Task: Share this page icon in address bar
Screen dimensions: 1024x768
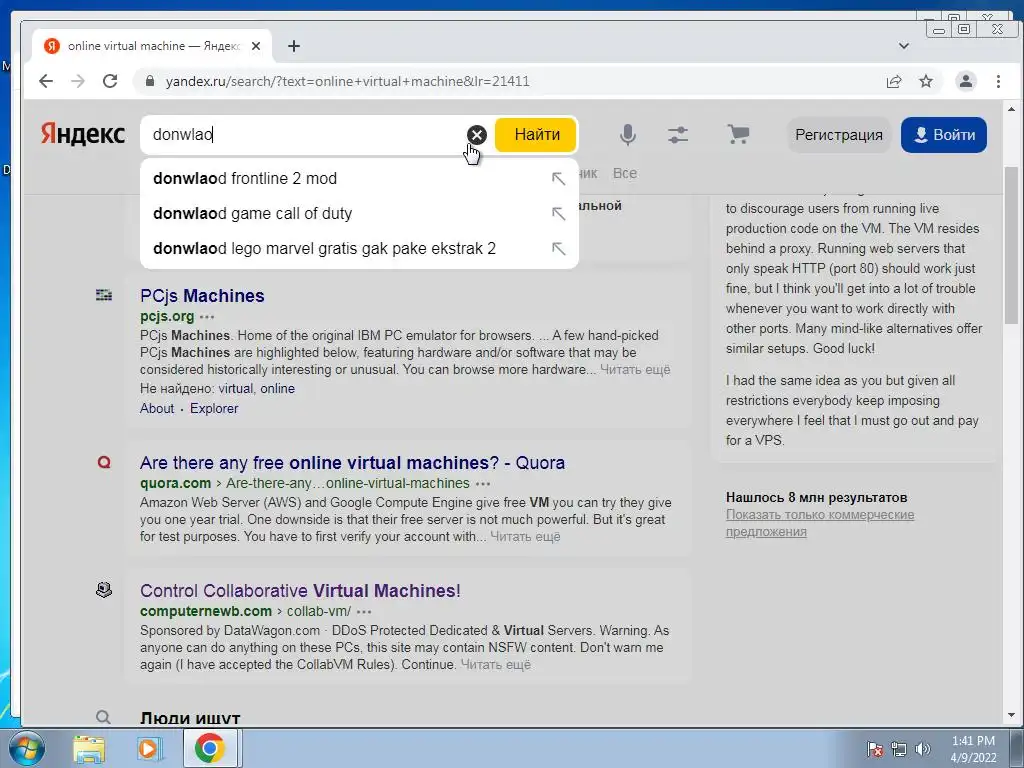Action: (894, 81)
